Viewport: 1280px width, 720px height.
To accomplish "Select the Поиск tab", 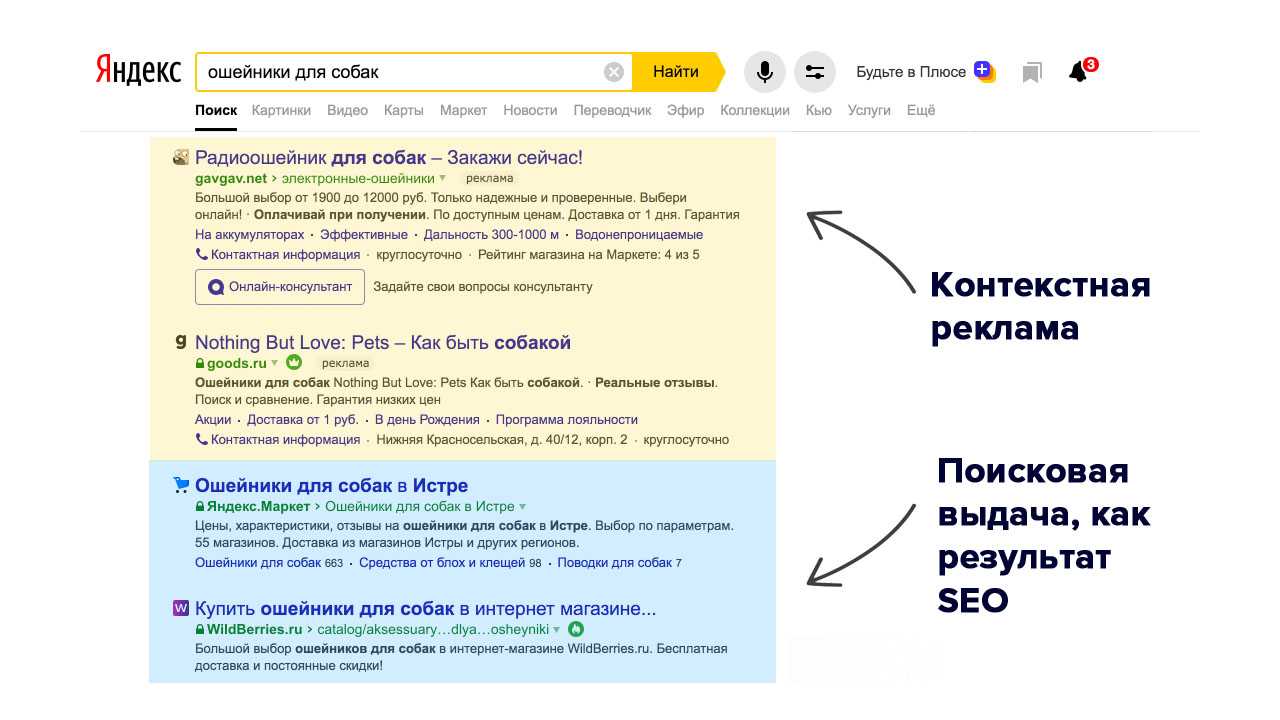I will click(x=216, y=110).
